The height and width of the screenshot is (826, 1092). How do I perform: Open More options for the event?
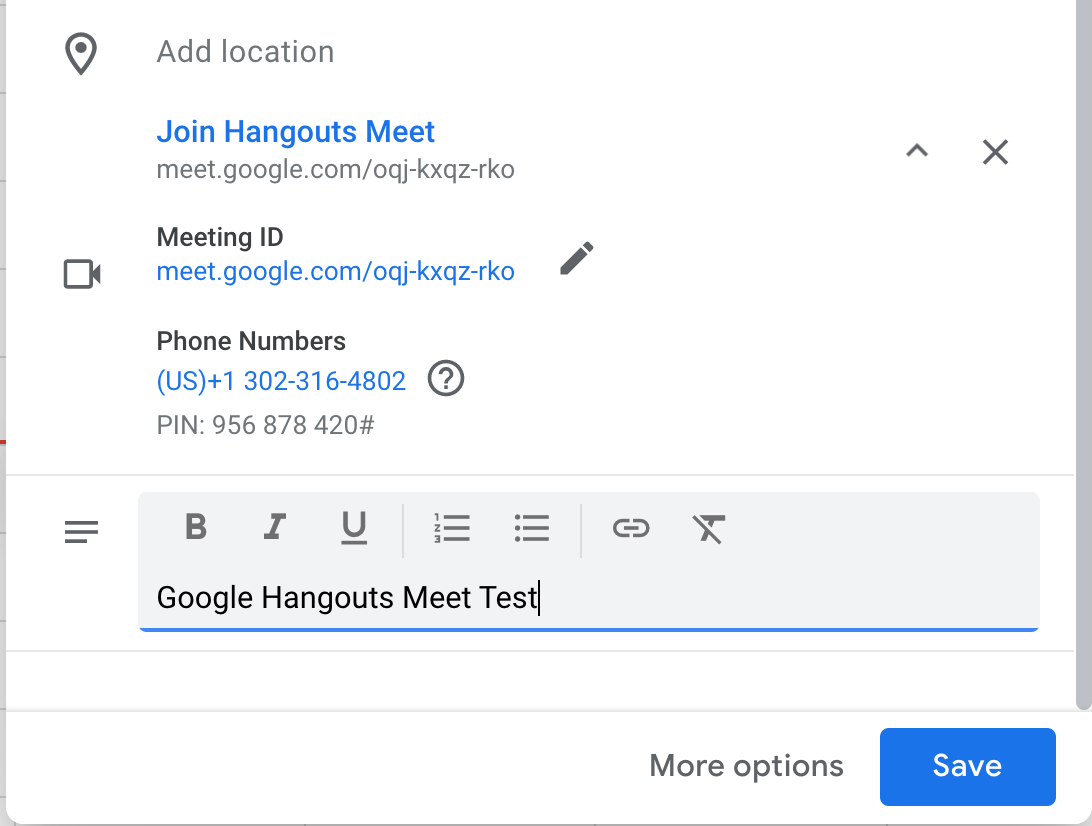(746, 766)
